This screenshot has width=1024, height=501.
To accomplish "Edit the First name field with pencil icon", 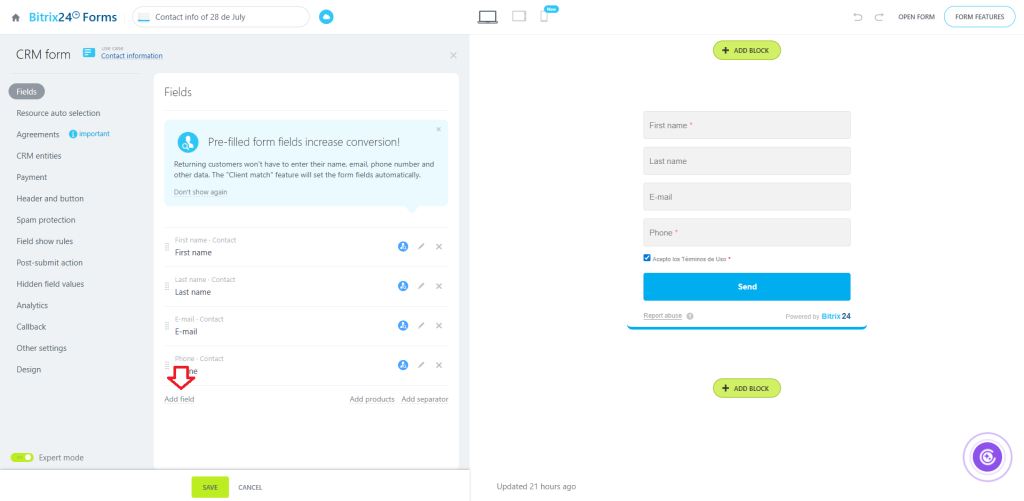I will 421,246.
